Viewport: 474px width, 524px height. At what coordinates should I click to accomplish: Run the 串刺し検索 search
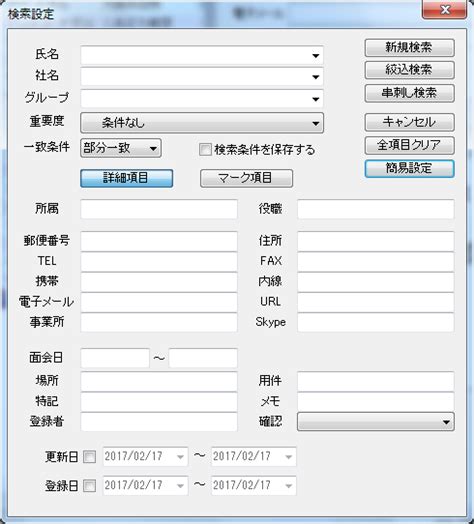coord(409,93)
